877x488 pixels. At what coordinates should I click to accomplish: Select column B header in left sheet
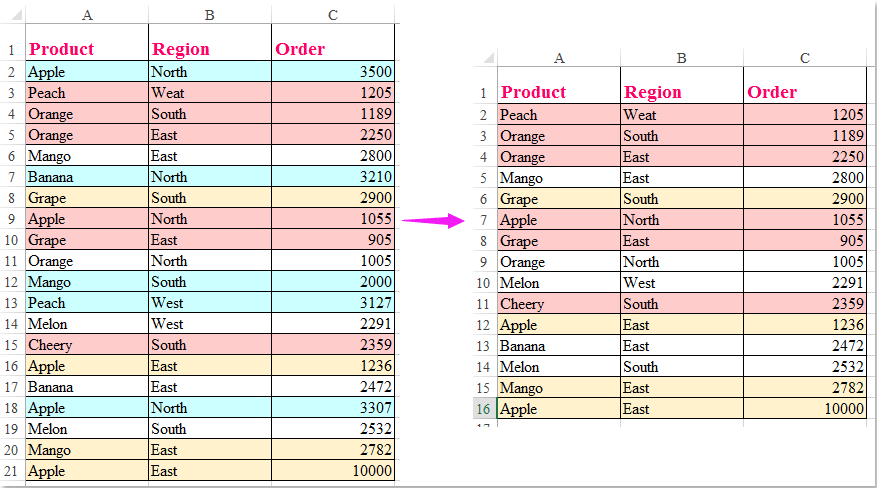[210, 15]
